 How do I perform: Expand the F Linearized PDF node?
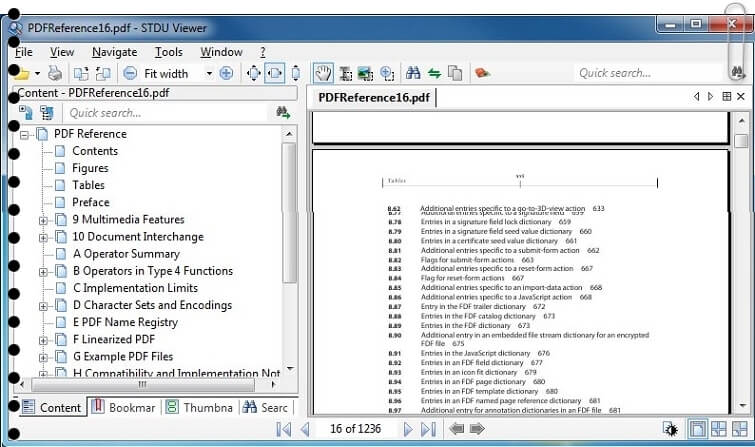click(43, 340)
